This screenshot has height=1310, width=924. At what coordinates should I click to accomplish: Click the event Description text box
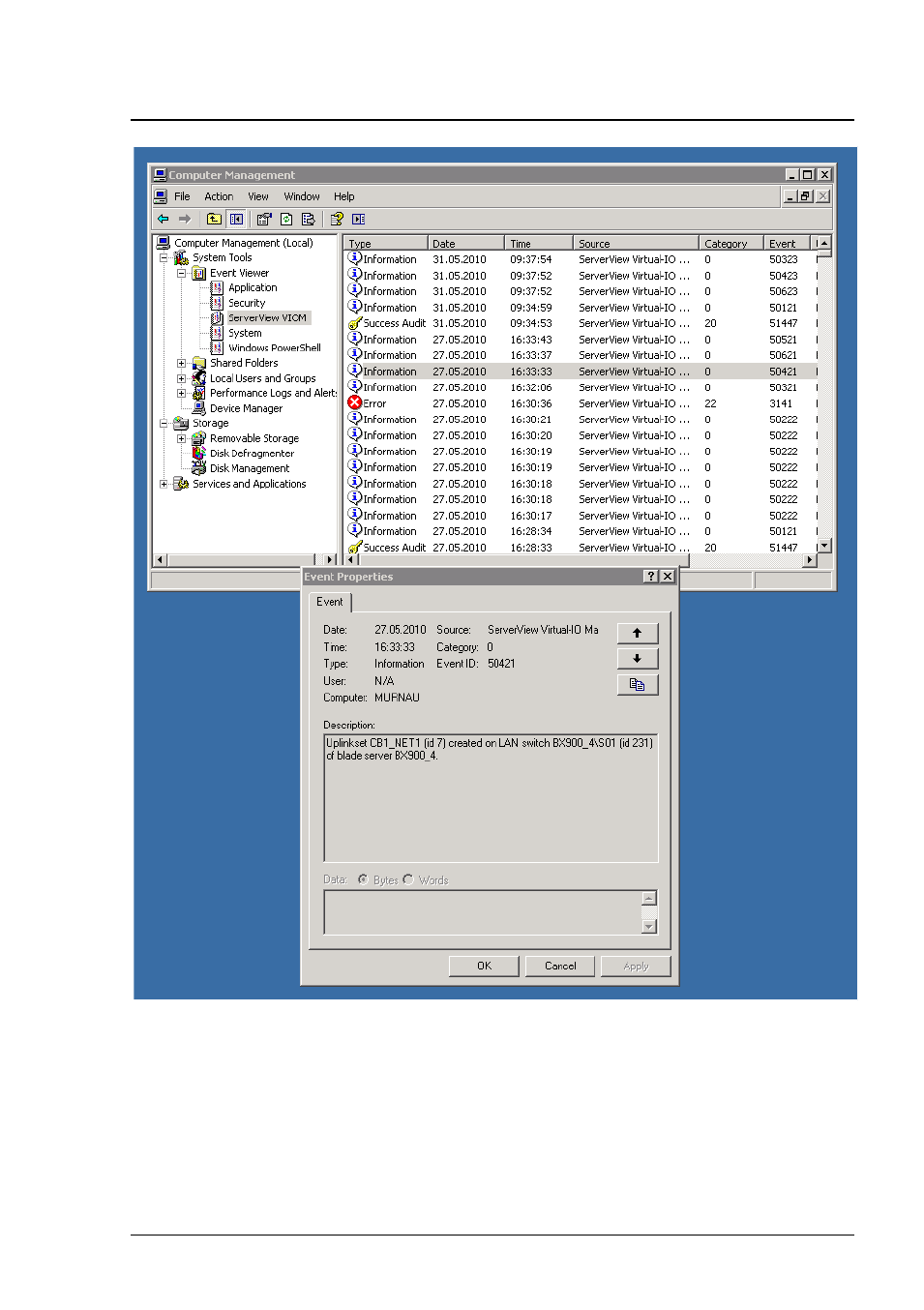pyautogui.click(x=491, y=797)
